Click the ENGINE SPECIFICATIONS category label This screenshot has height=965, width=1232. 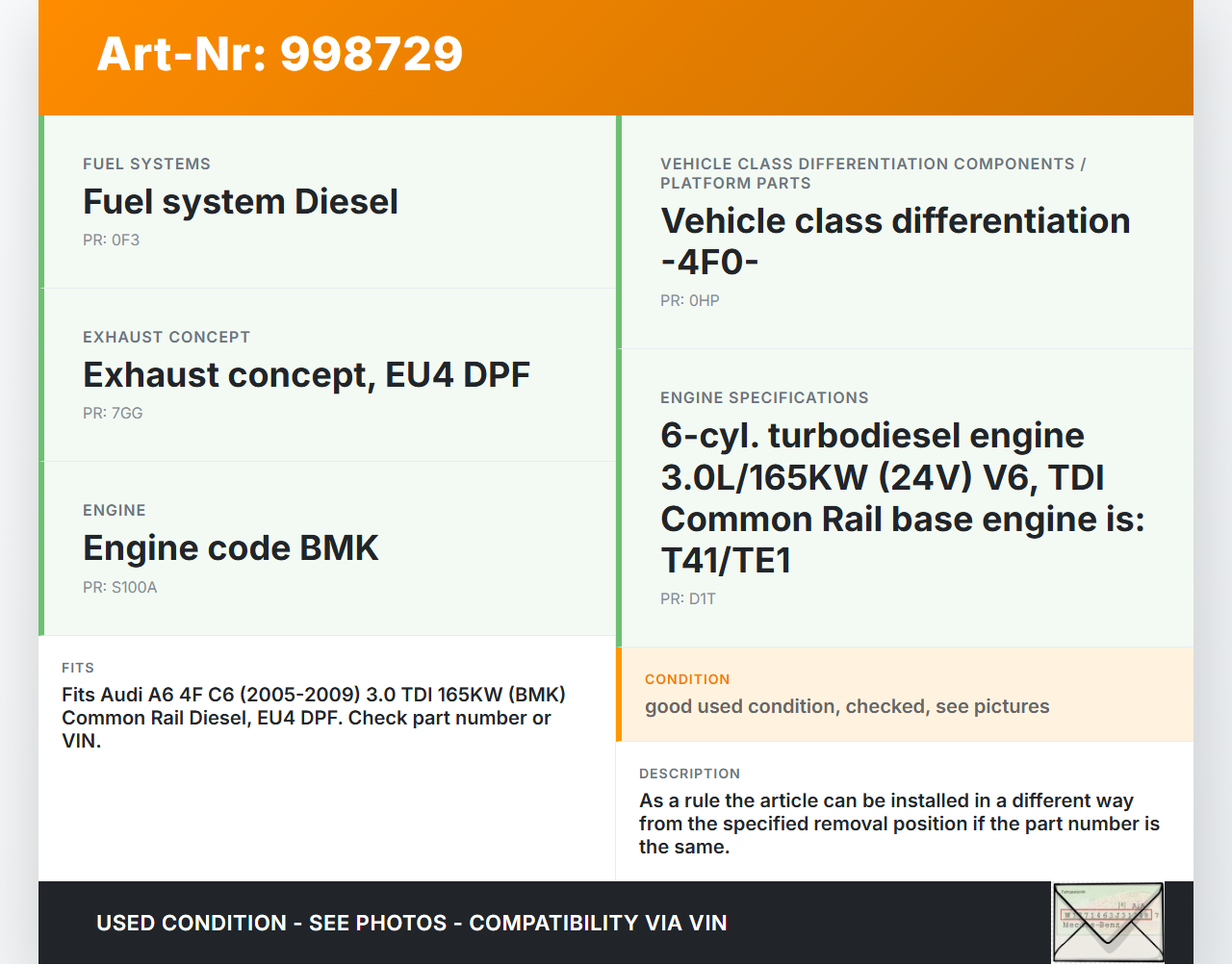pyautogui.click(x=763, y=398)
